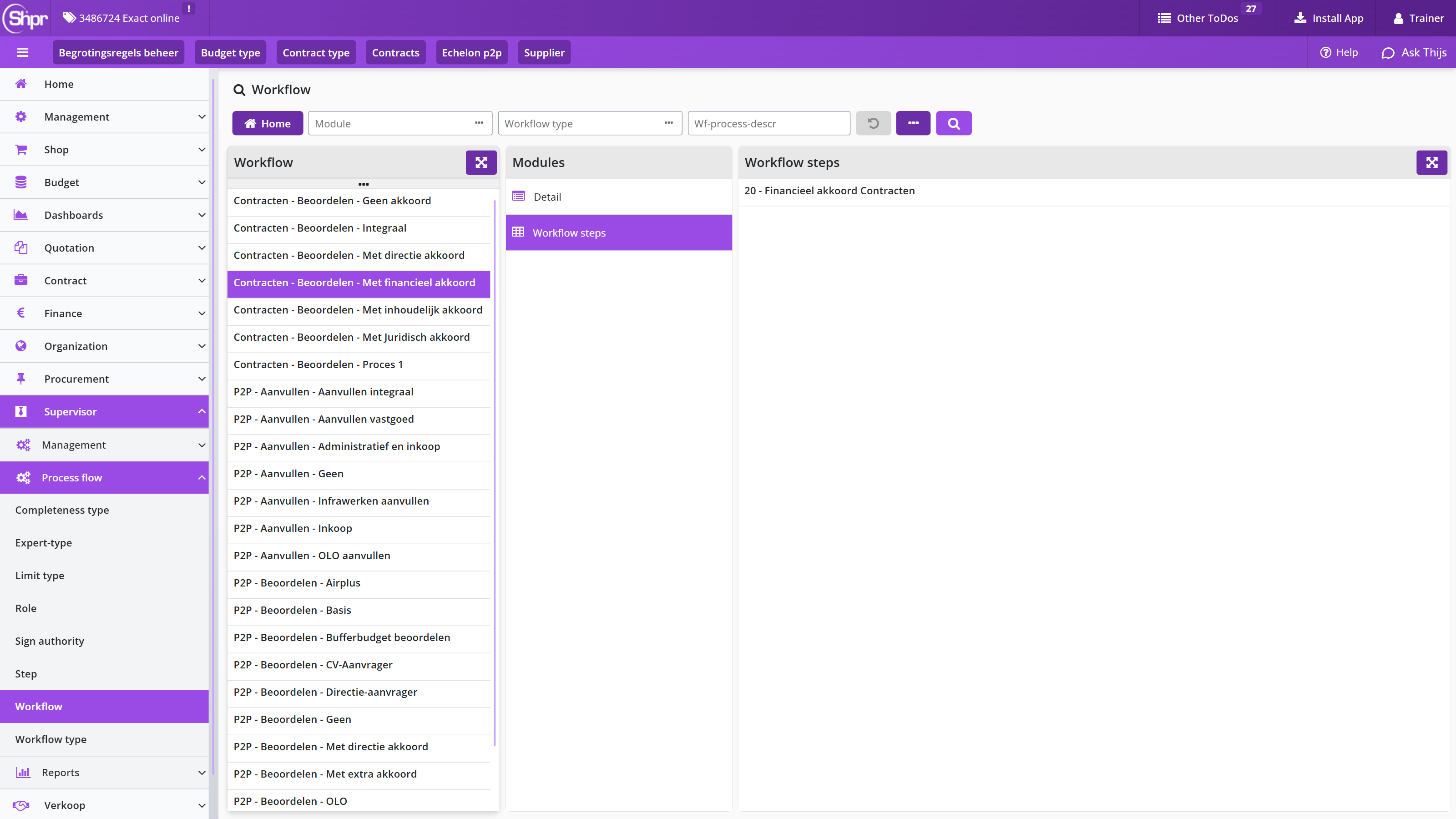Click the Install App download icon
Viewport: 1456px width, 819px height.
(1300, 18)
